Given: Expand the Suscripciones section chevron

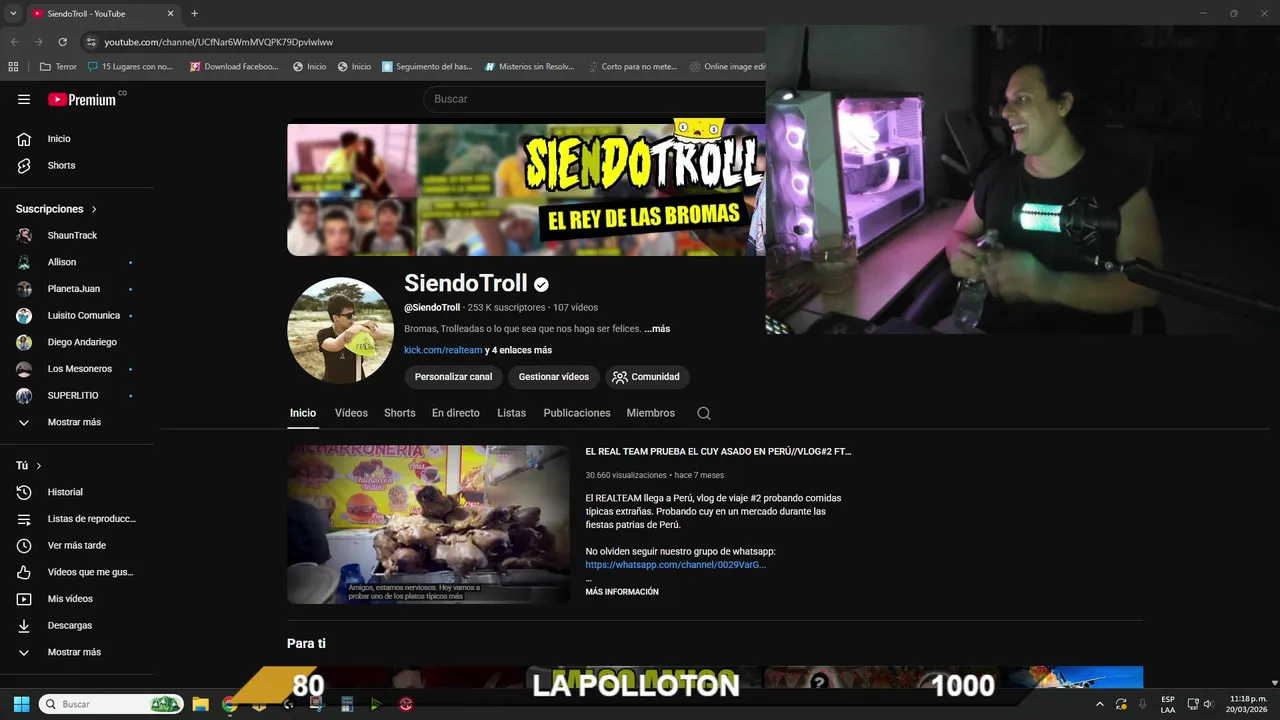Looking at the screenshot, I should [94, 209].
